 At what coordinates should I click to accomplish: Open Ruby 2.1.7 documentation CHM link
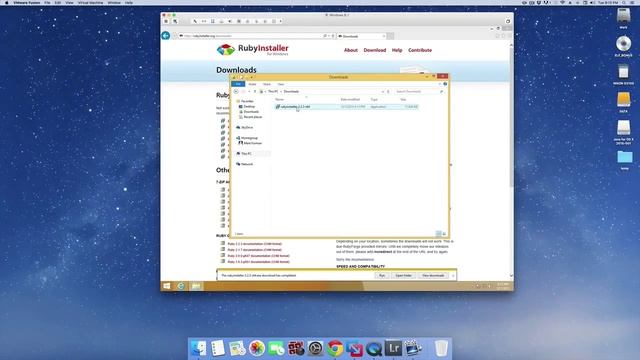click(254, 250)
